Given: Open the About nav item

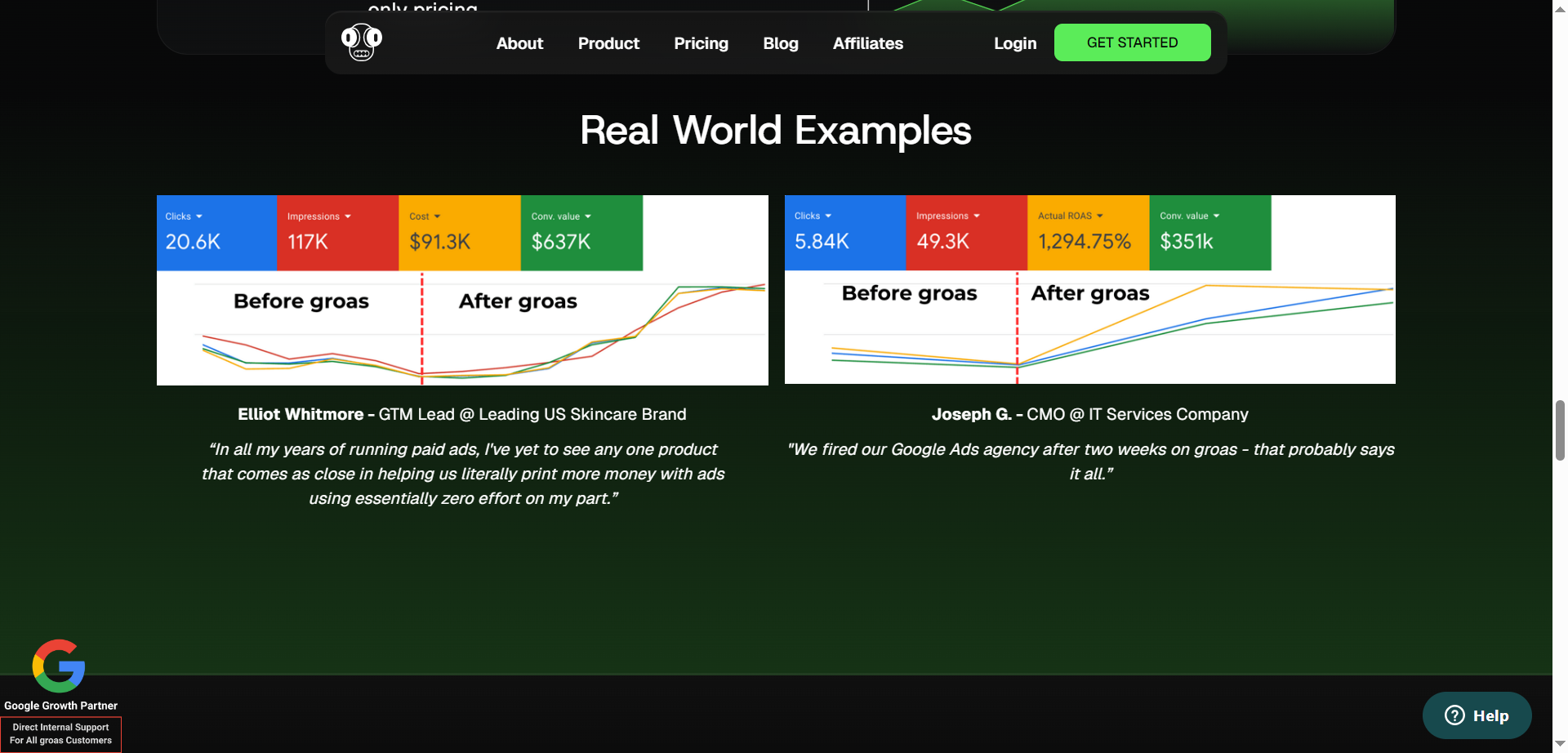Looking at the screenshot, I should (519, 43).
